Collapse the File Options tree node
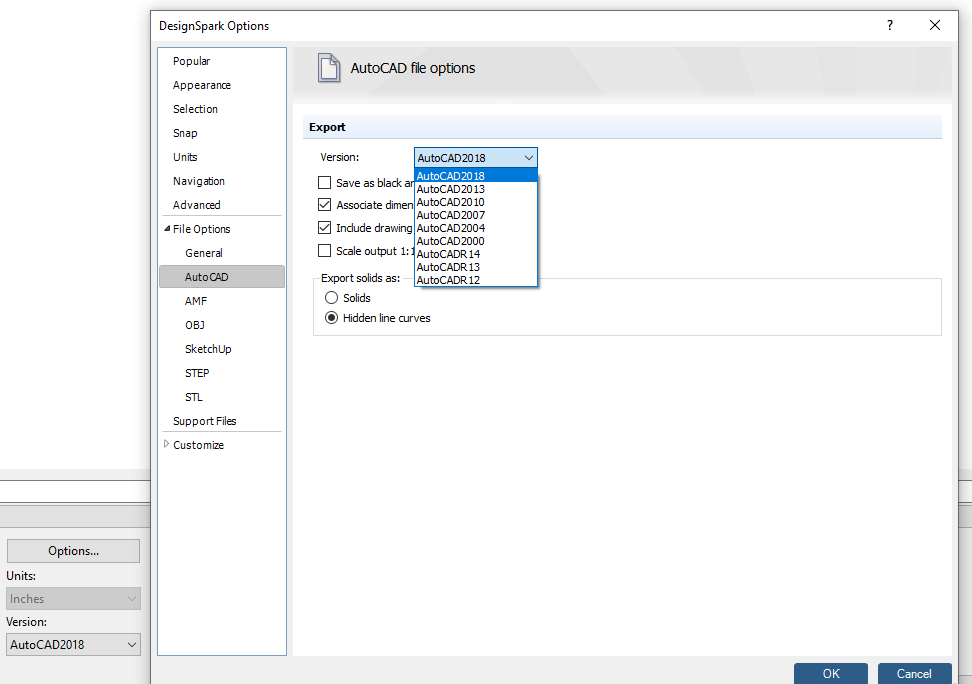The width and height of the screenshot is (972, 684). click(167, 229)
